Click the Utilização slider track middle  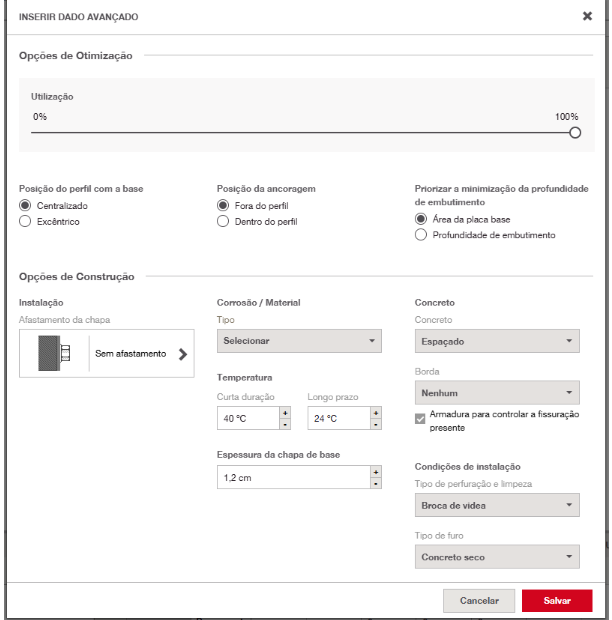pyautogui.click(x=303, y=133)
